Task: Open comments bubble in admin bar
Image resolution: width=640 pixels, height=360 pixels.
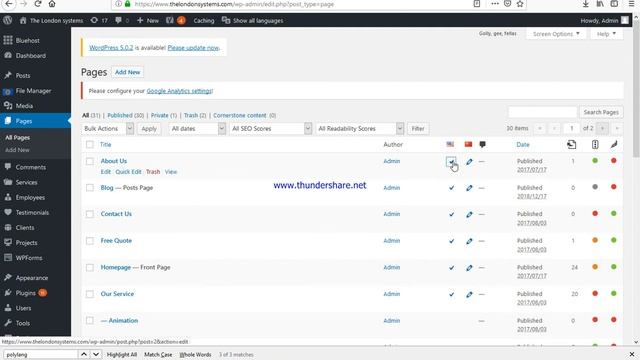Action: point(122,20)
